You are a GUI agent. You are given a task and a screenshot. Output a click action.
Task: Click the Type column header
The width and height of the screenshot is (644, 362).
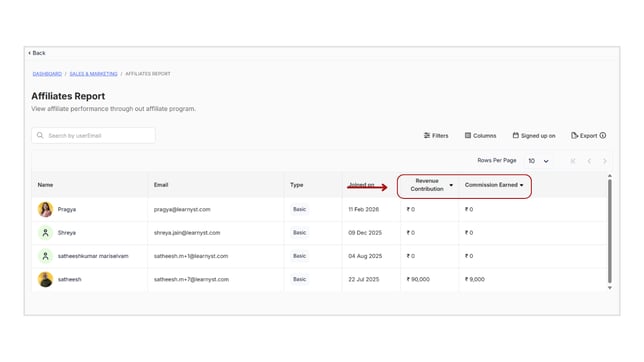297,185
